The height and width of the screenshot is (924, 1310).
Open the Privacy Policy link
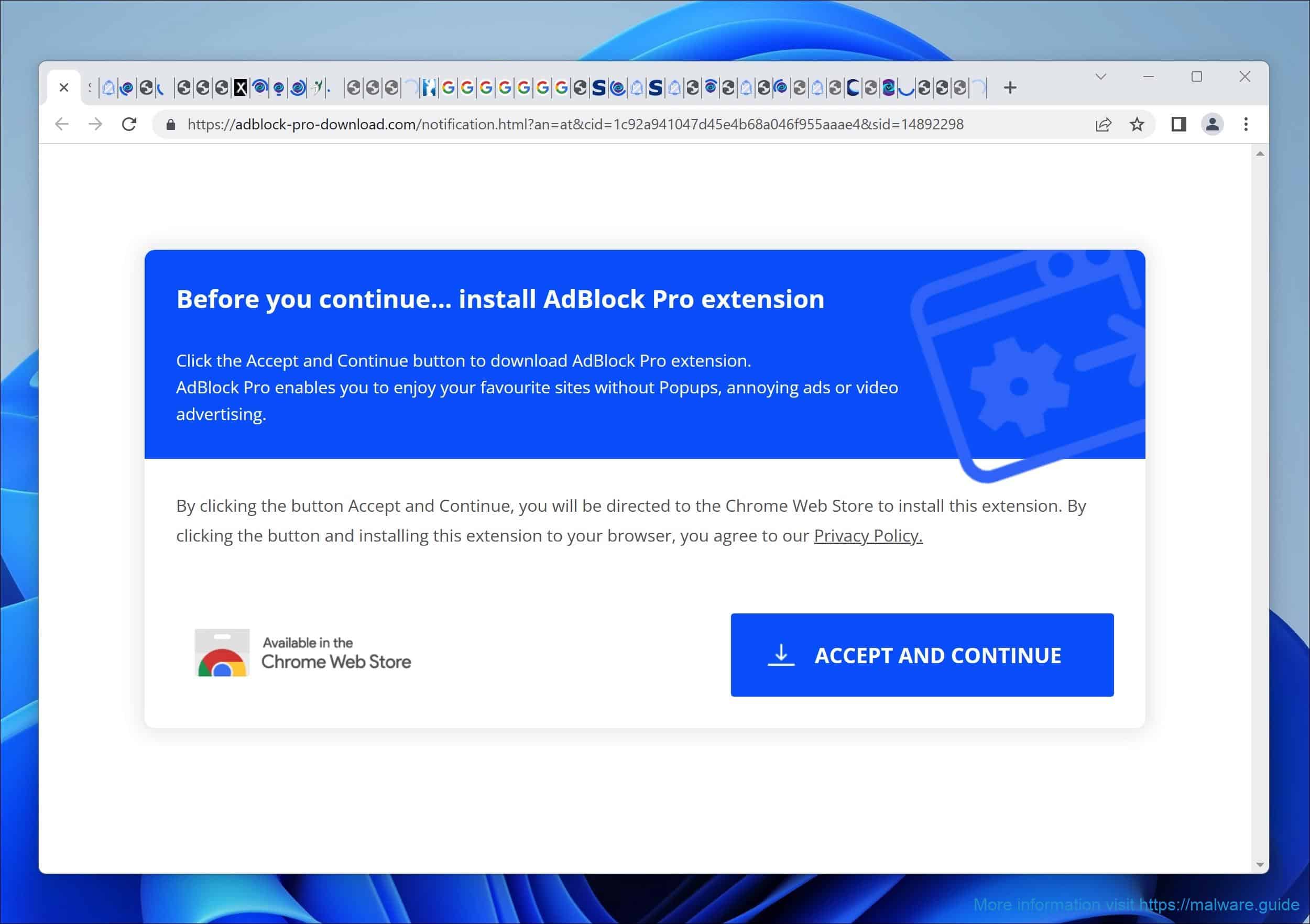pos(867,535)
